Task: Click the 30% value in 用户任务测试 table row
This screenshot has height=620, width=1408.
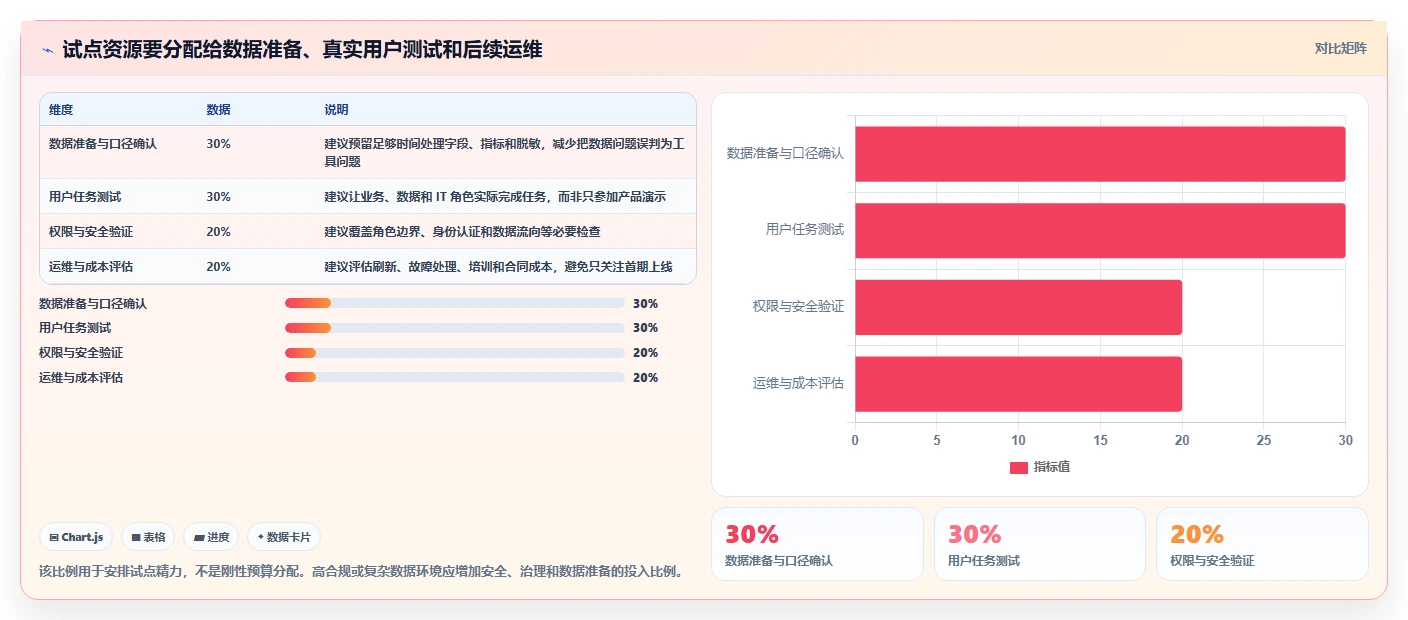Action: tap(218, 197)
